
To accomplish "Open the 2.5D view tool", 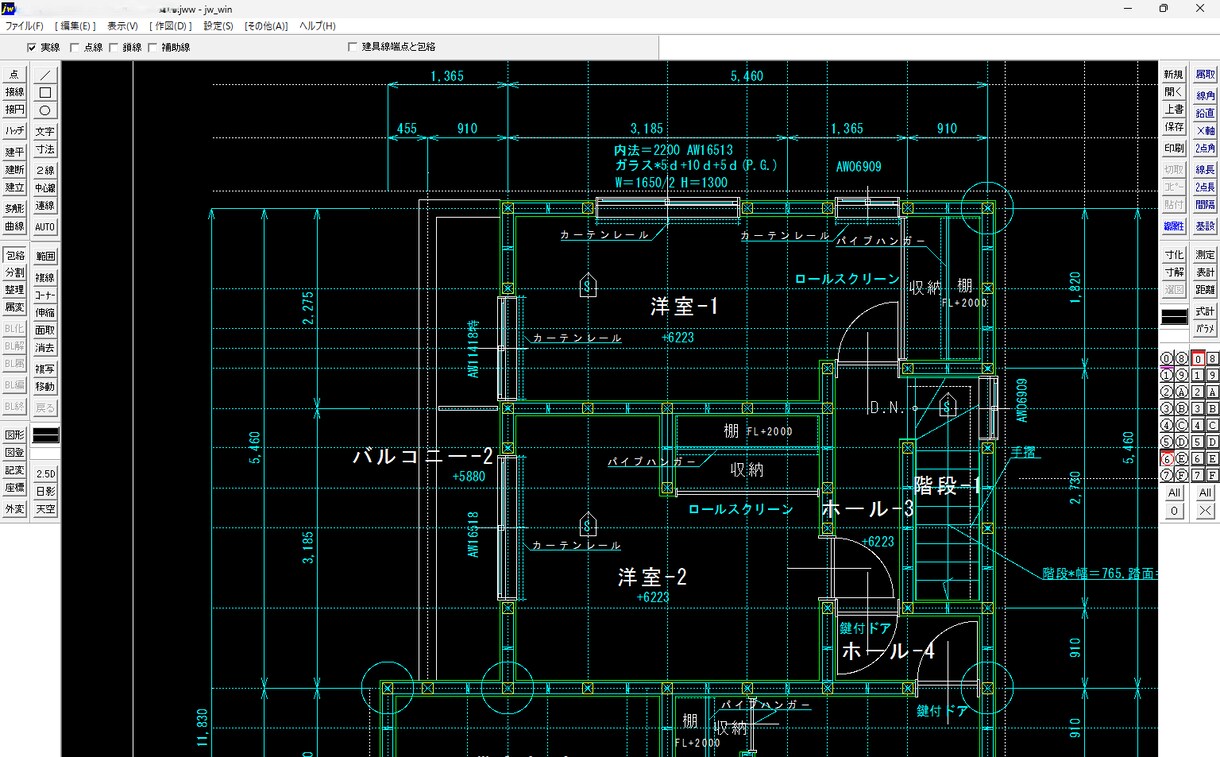I will (x=45, y=473).
